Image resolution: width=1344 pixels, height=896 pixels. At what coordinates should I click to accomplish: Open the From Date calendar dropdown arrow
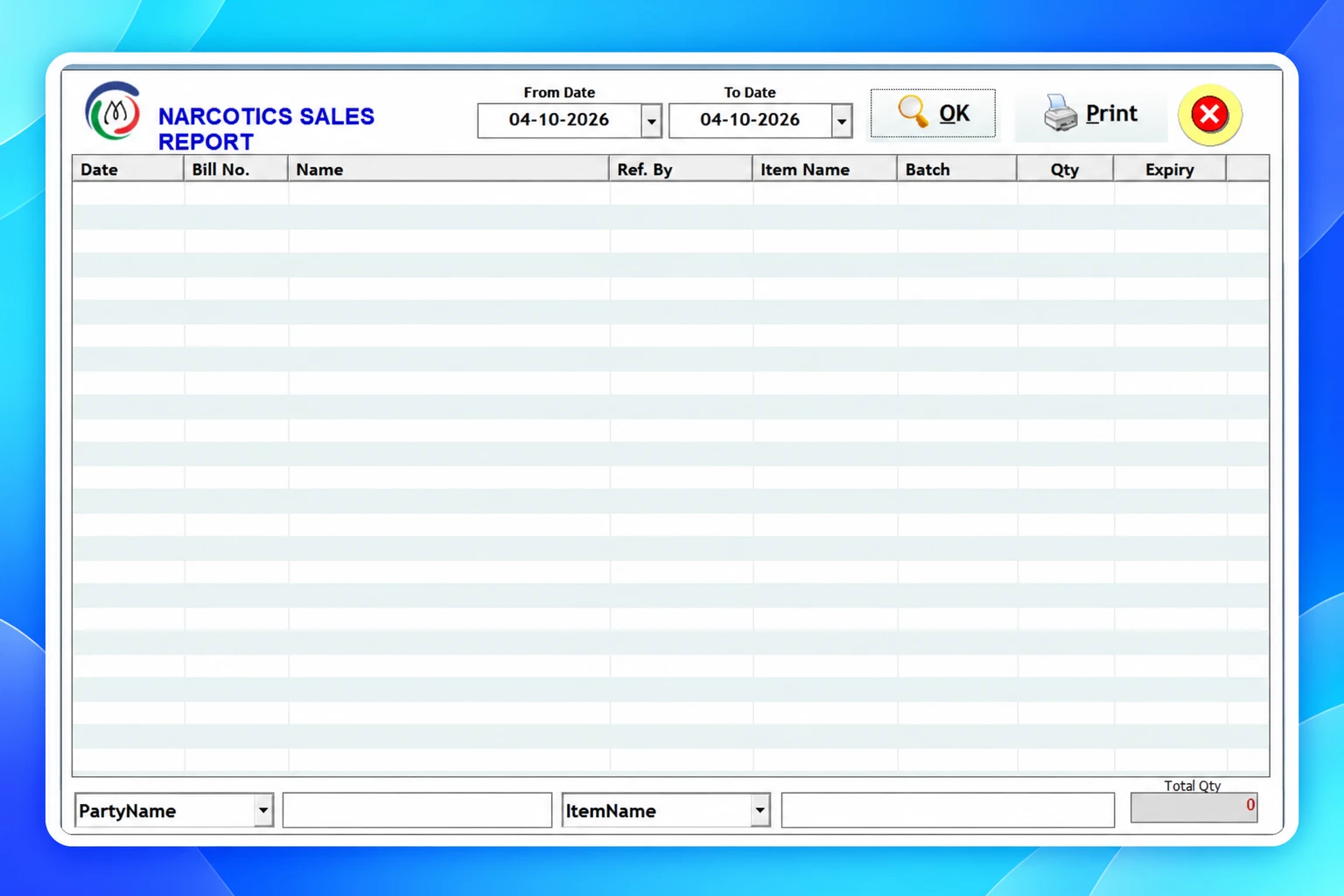[x=651, y=122]
